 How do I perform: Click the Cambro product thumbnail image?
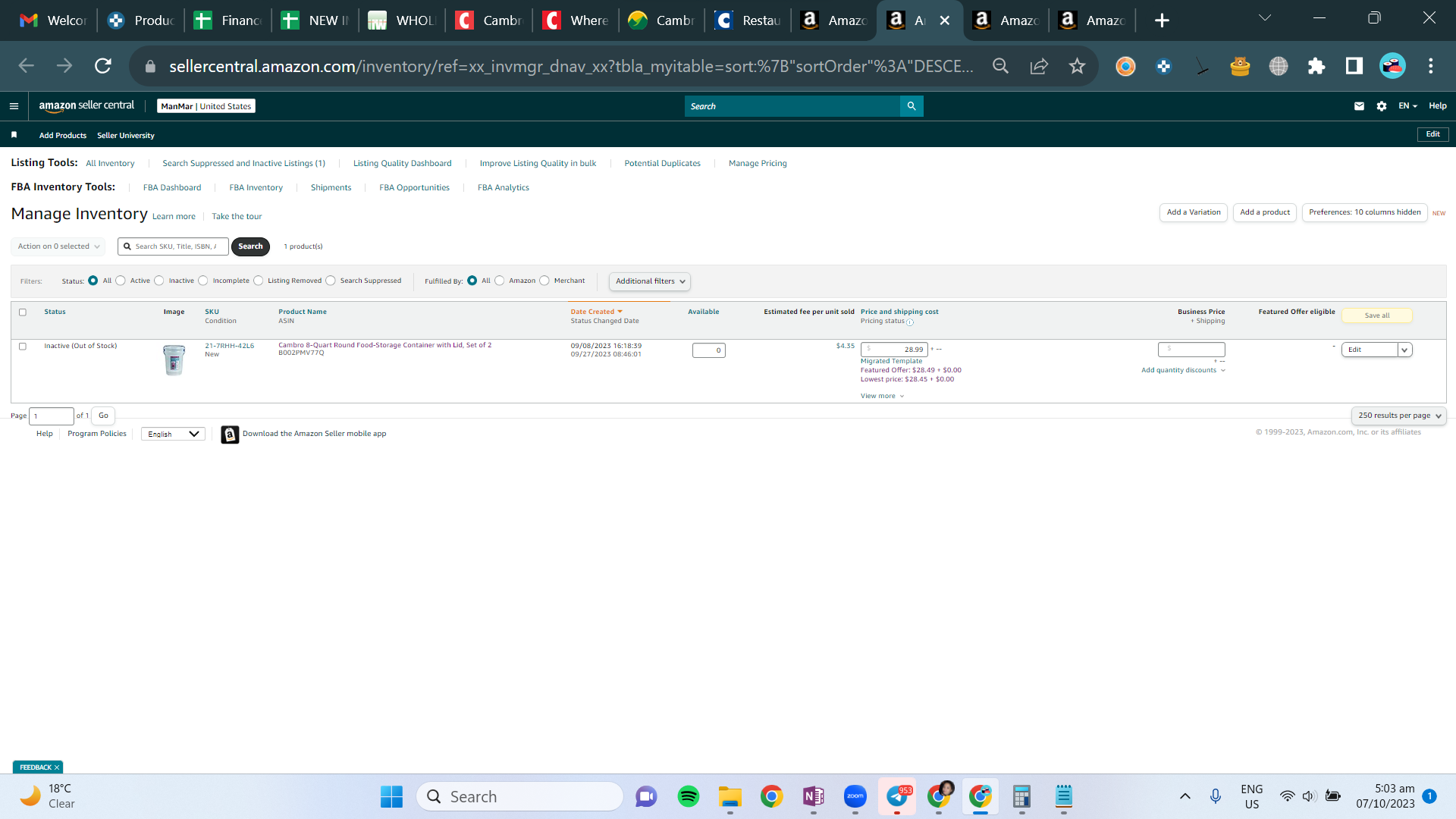pos(174,360)
